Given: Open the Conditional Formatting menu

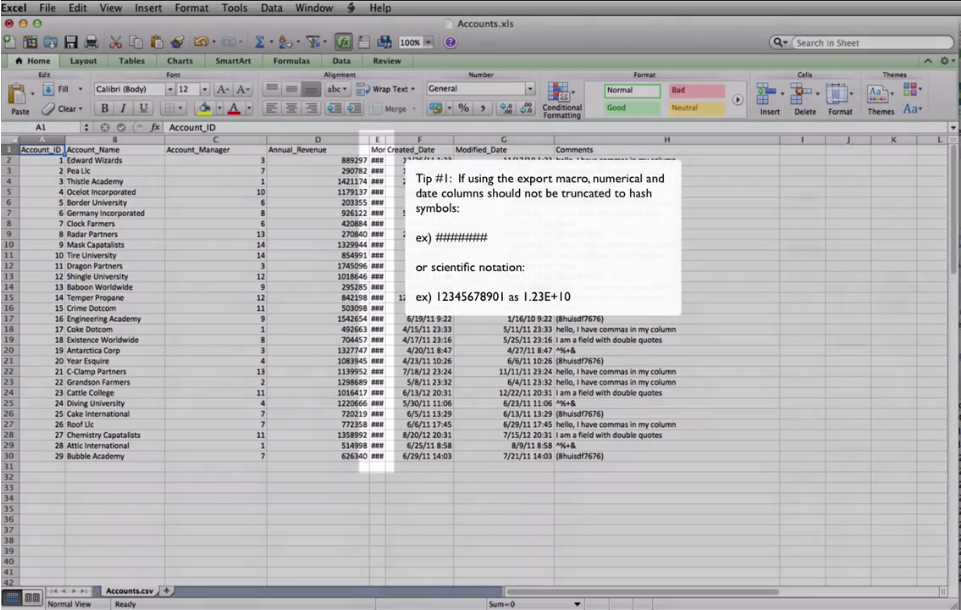Looking at the screenshot, I should point(561,100).
